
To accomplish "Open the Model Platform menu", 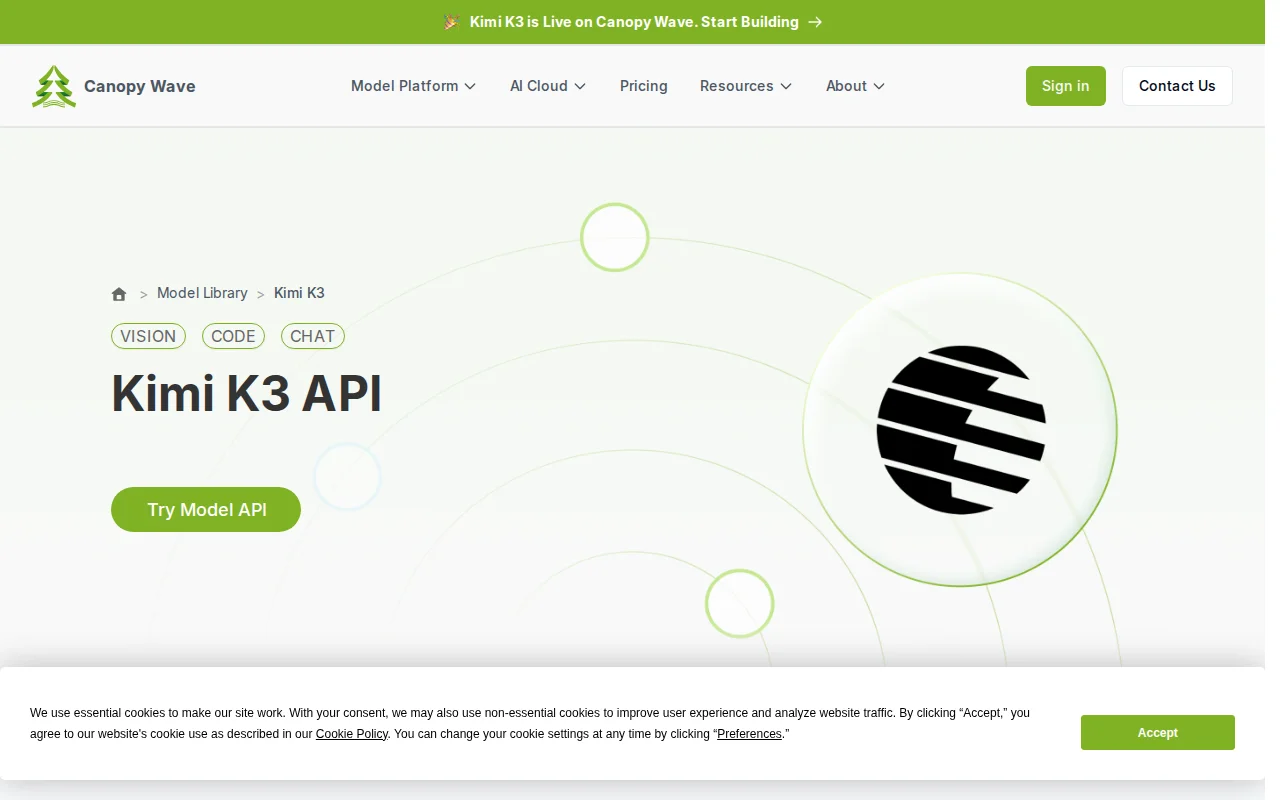I will point(414,86).
